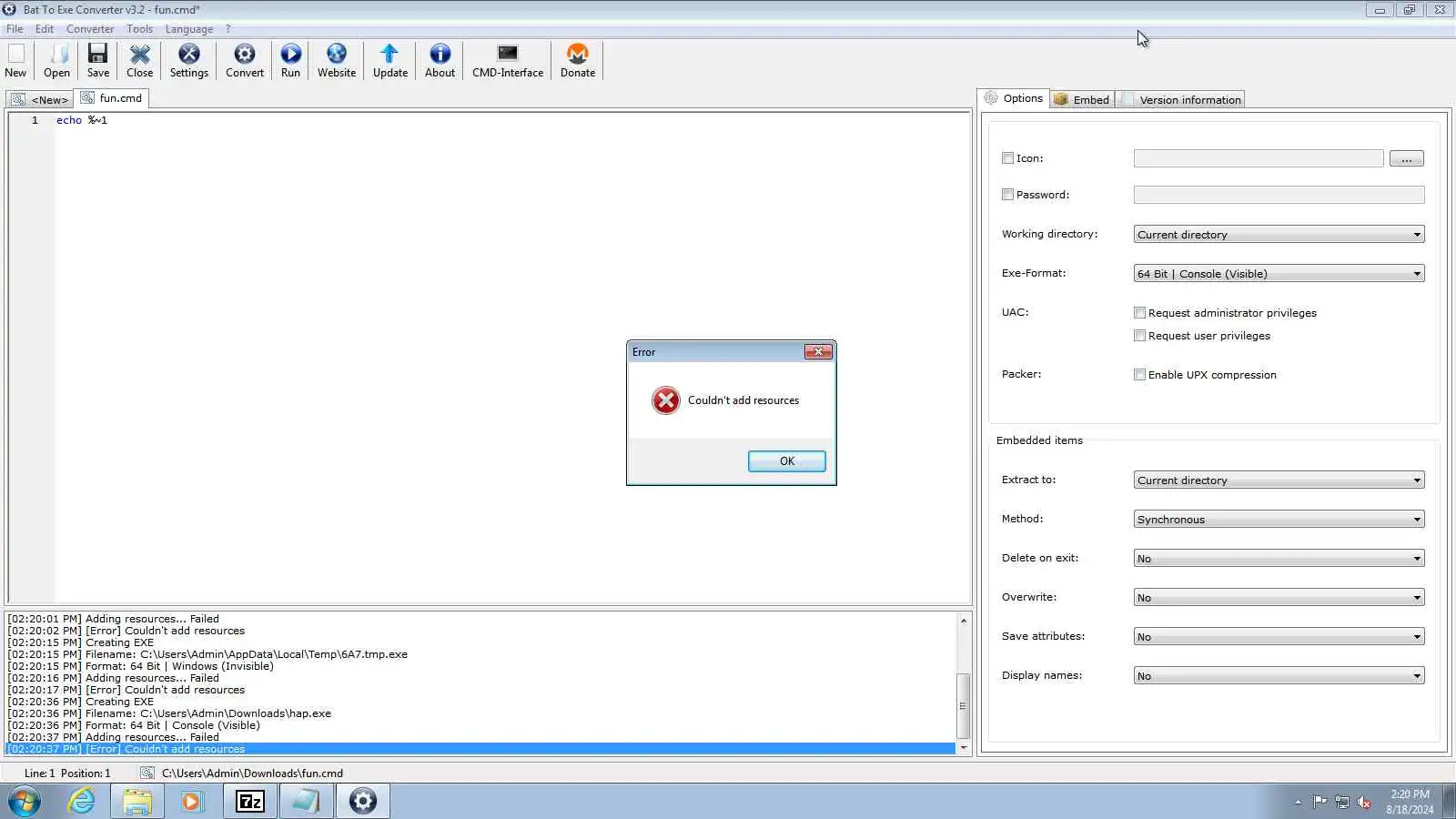This screenshot has height=819, width=1456.
Task: Open the Edit menu
Action: [45, 29]
